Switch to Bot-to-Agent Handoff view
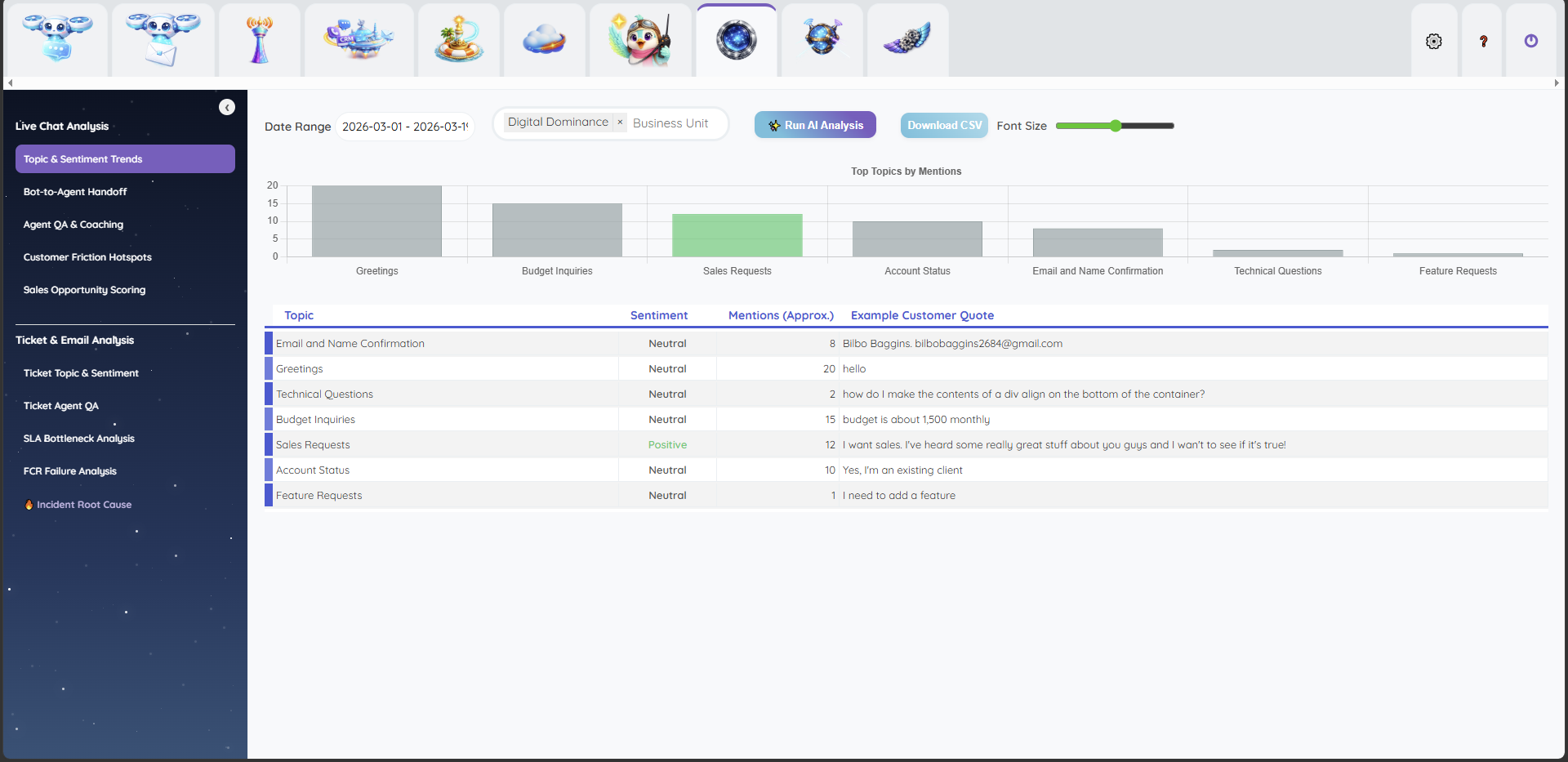1568x762 pixels. click(x=75, y=191)
